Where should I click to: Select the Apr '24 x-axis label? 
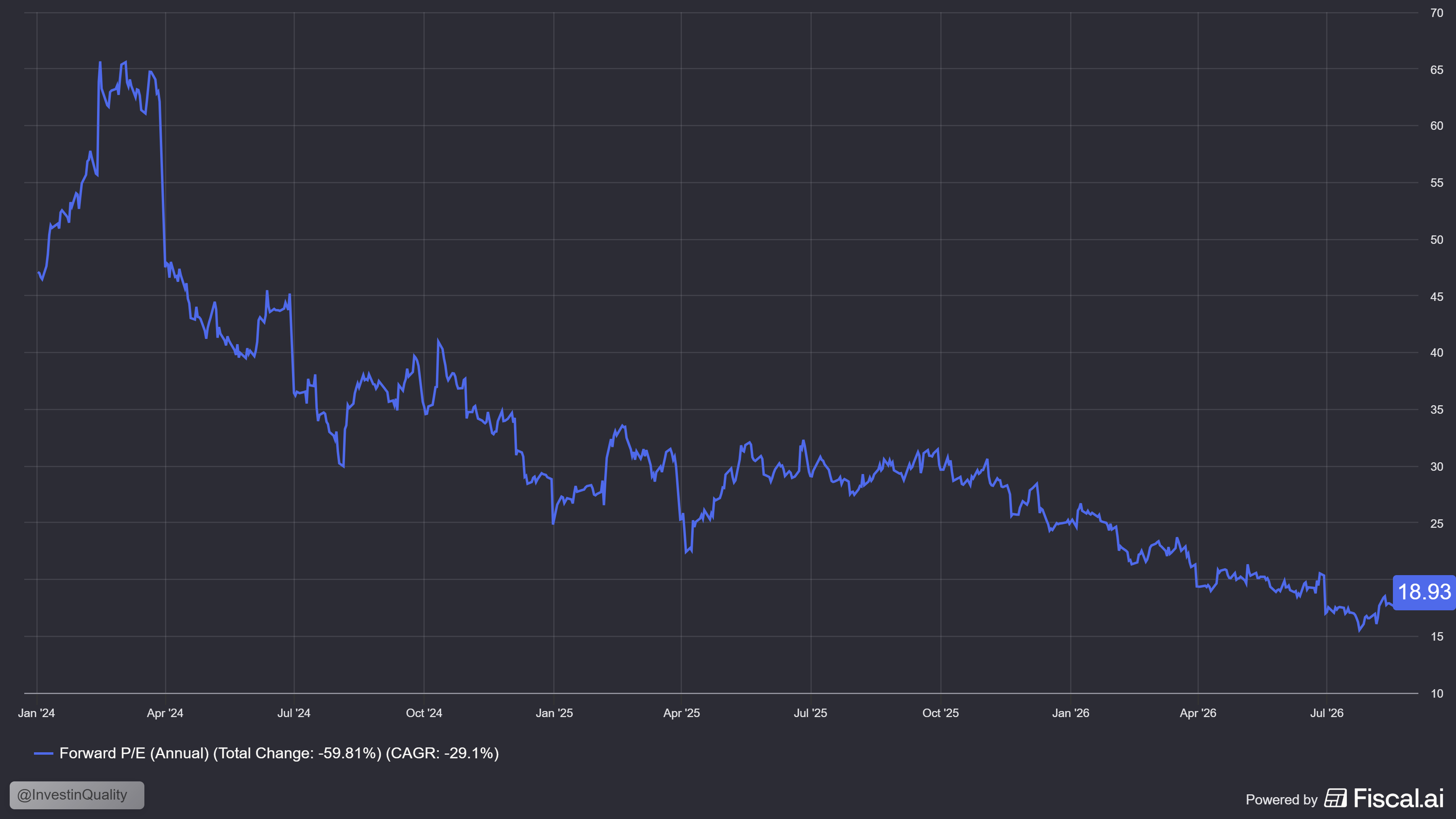pyautogui.click(x=165, y=713)
